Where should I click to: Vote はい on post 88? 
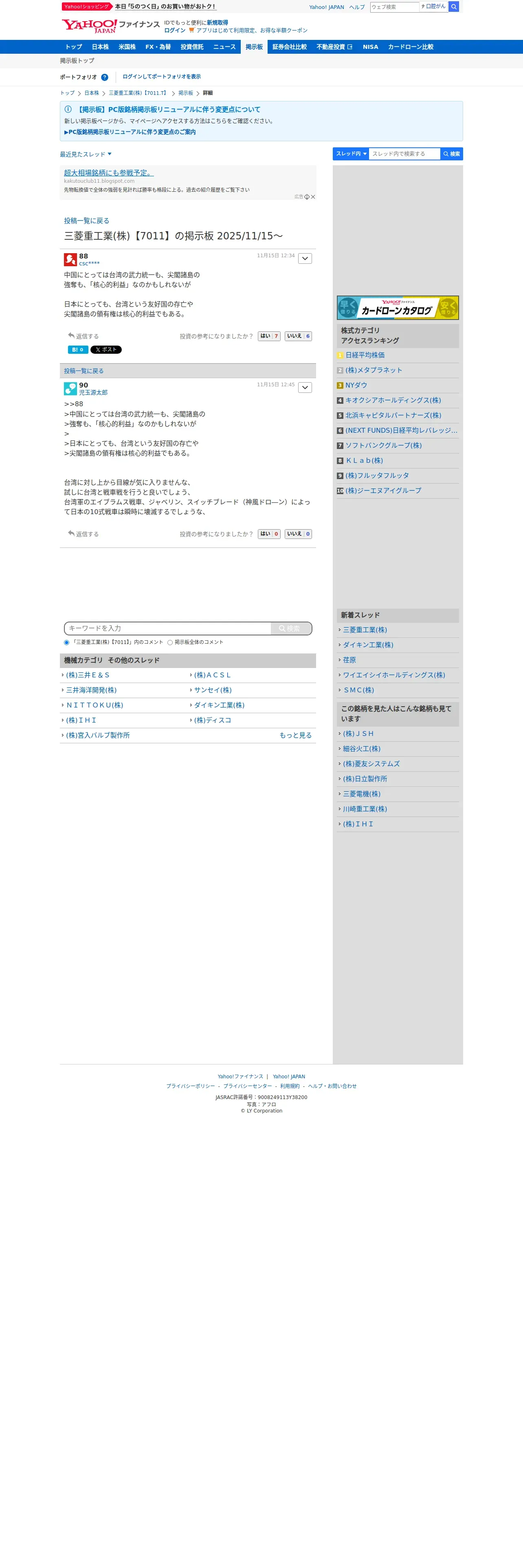point(269,336)
